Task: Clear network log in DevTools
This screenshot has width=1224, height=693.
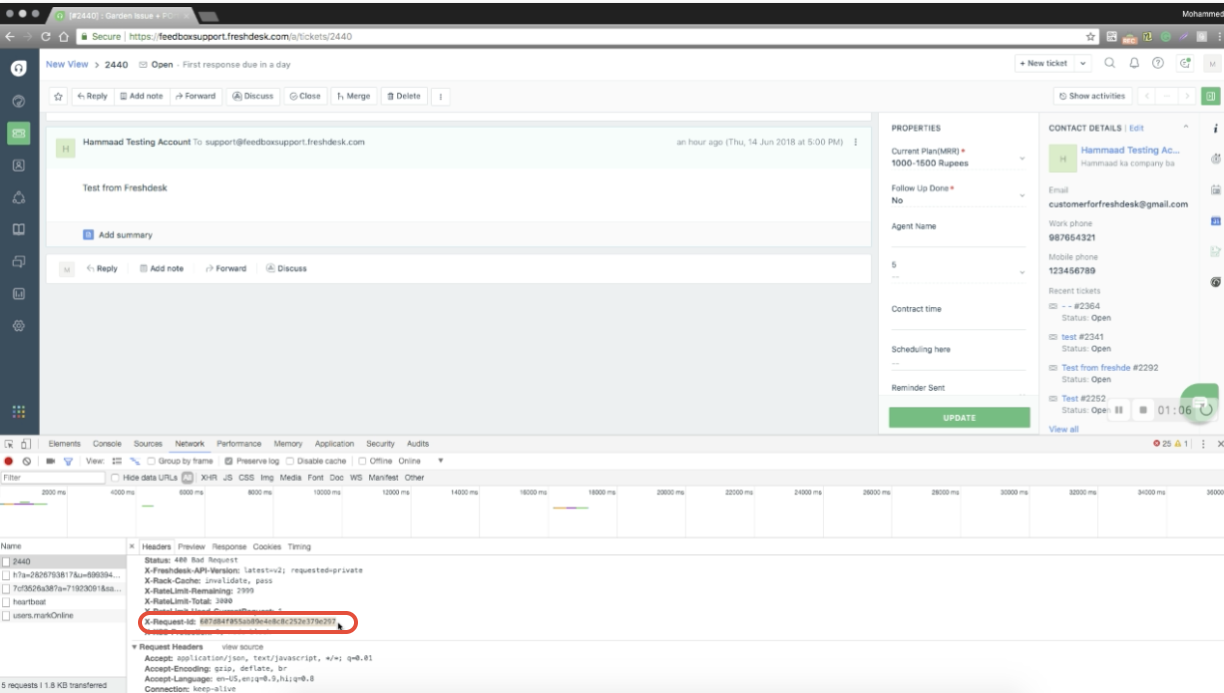Action: pos(27,461)
